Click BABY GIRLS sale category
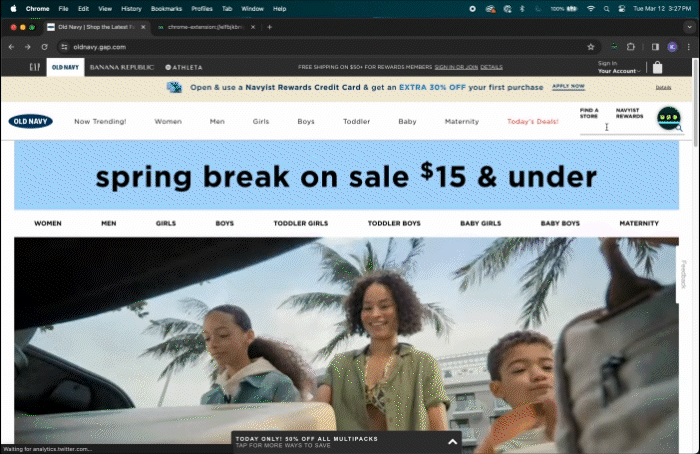Image resolution: width=700 pixels, height=454 pixels. click(x=480, y=223)
